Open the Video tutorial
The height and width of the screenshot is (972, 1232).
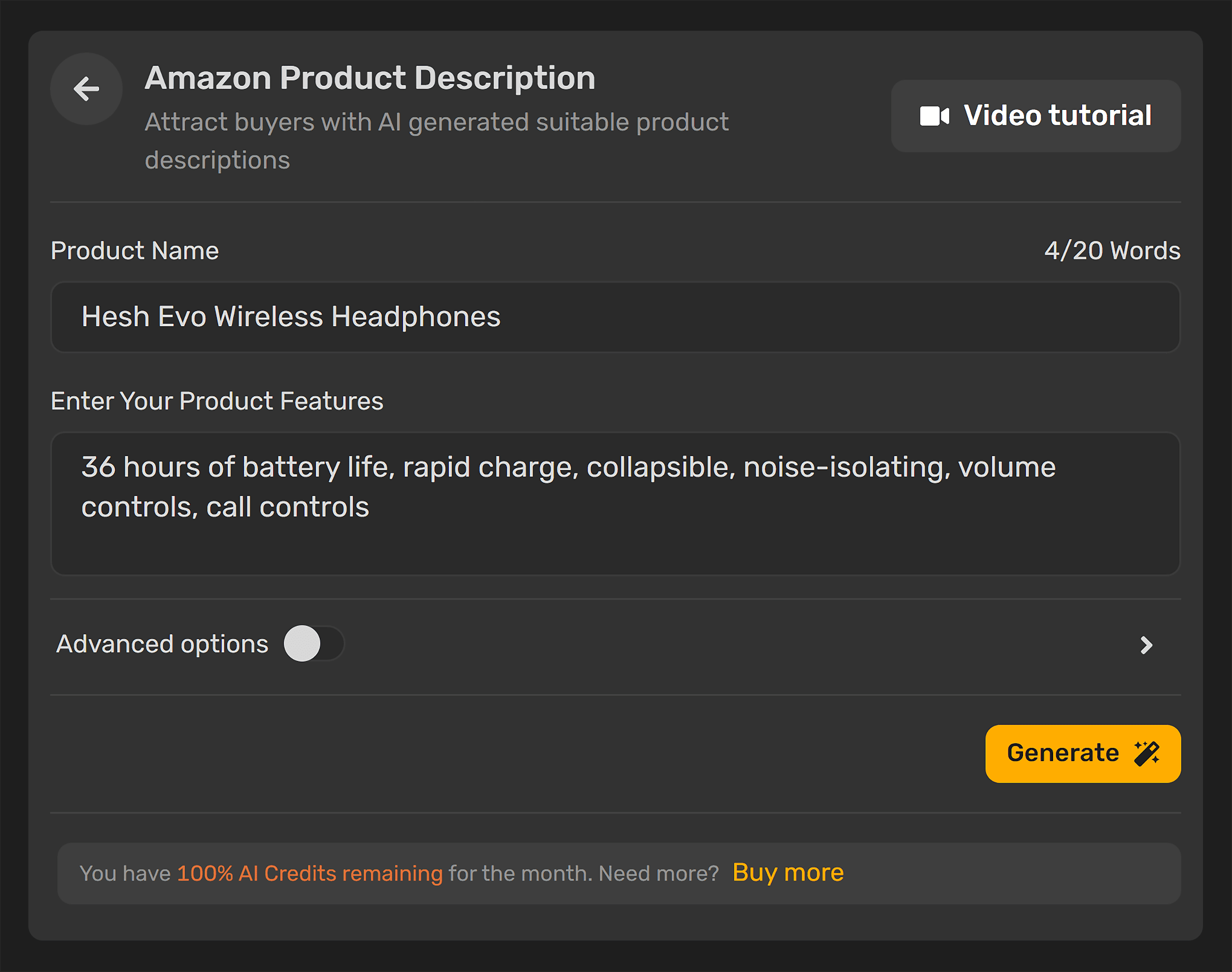[1035, 116]
